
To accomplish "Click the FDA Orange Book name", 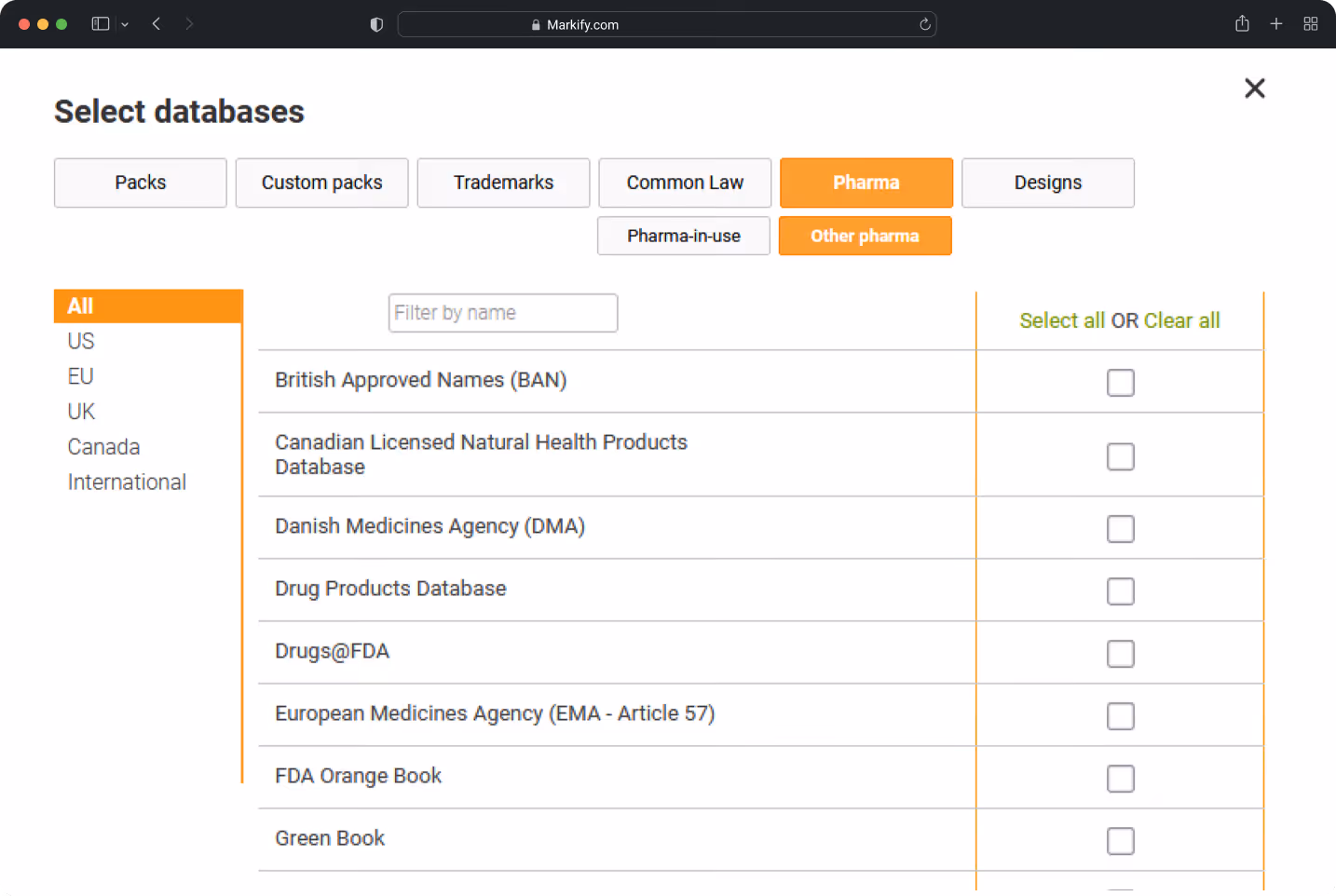I will tap(358, 776).
